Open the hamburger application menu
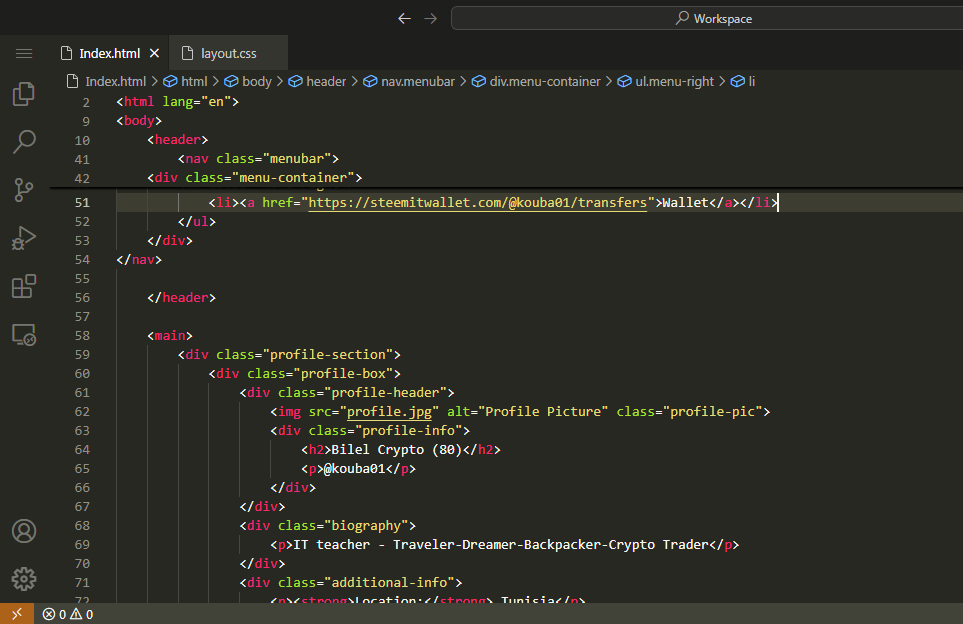The height and width of the screenshot is (624, 963). coord(24,53)
